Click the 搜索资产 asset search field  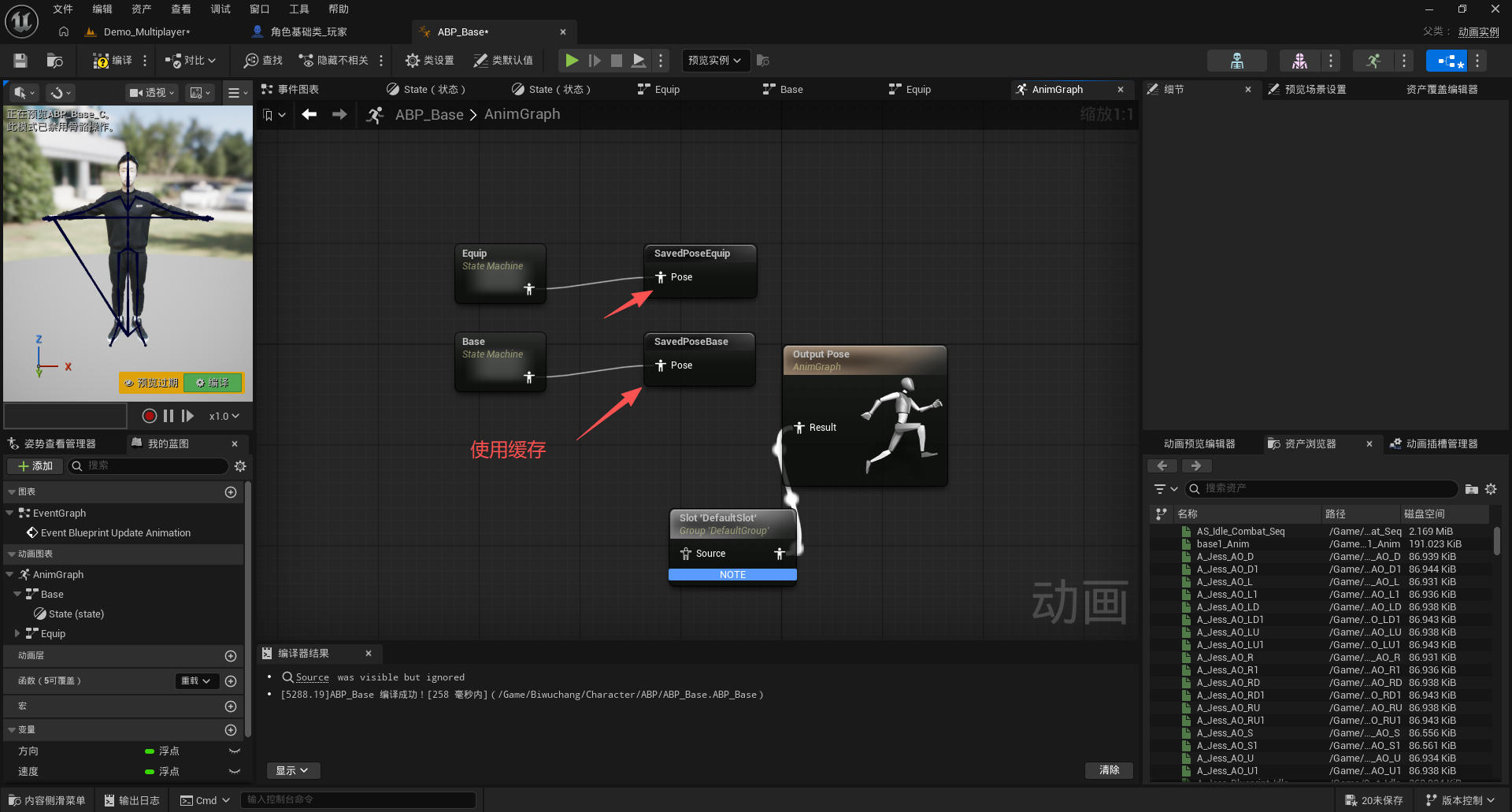(1321, 489)
